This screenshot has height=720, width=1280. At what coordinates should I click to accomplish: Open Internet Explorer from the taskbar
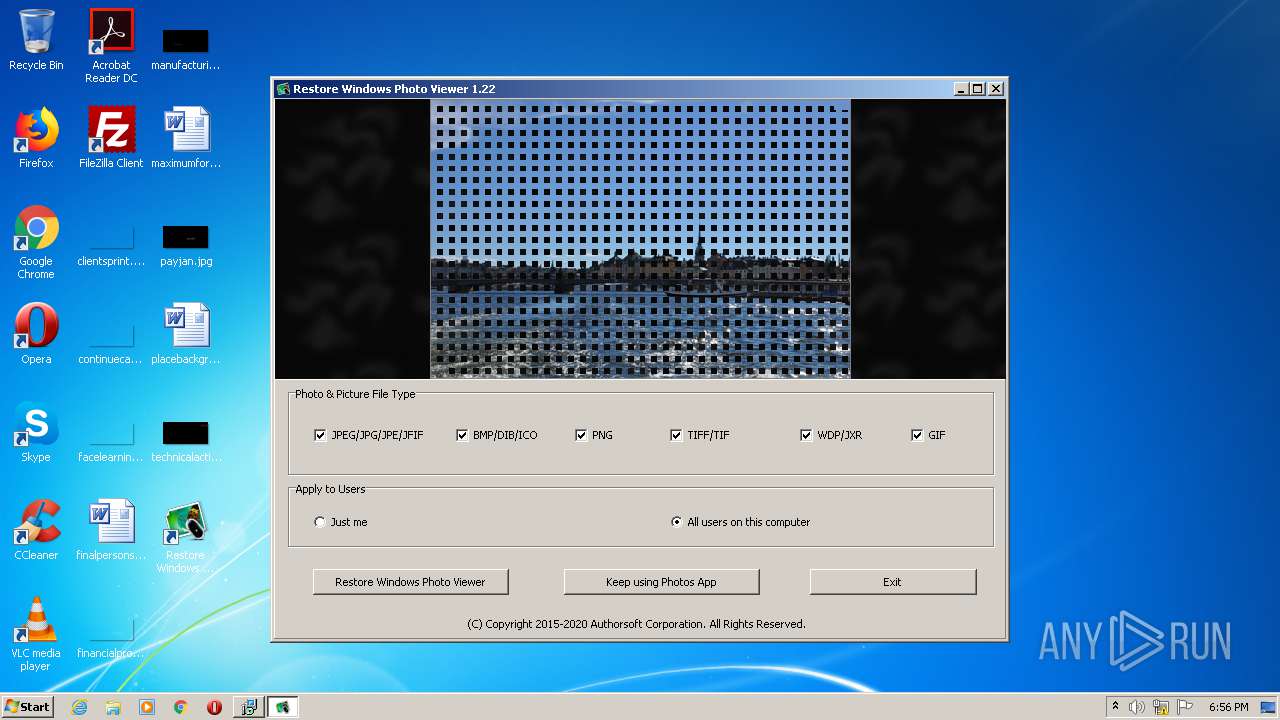click(79, 707)
